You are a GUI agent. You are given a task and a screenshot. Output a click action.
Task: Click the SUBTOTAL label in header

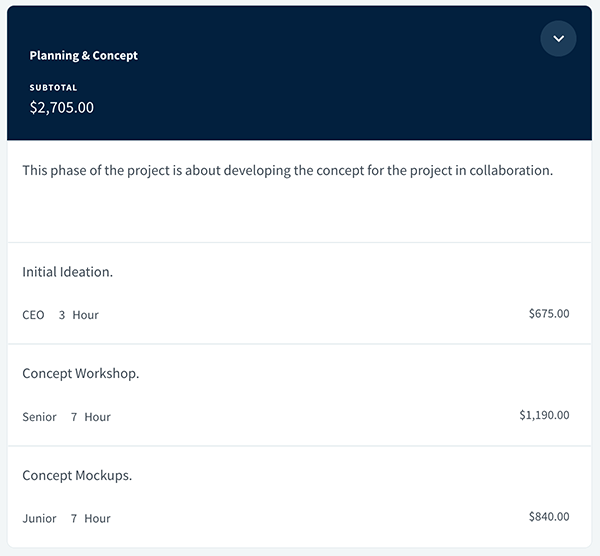coord(53,88)
